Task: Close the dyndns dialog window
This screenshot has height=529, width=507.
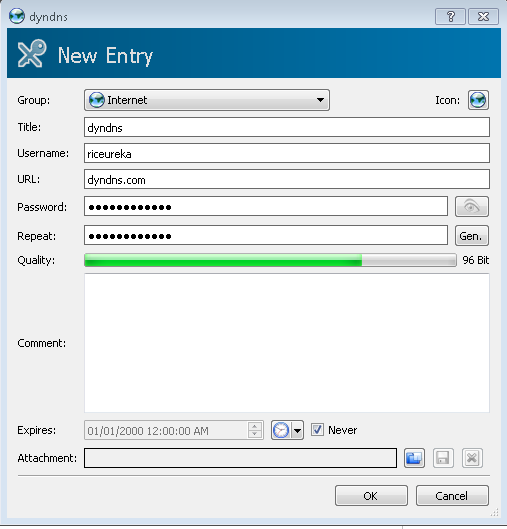Action: [x=483, y=16]
